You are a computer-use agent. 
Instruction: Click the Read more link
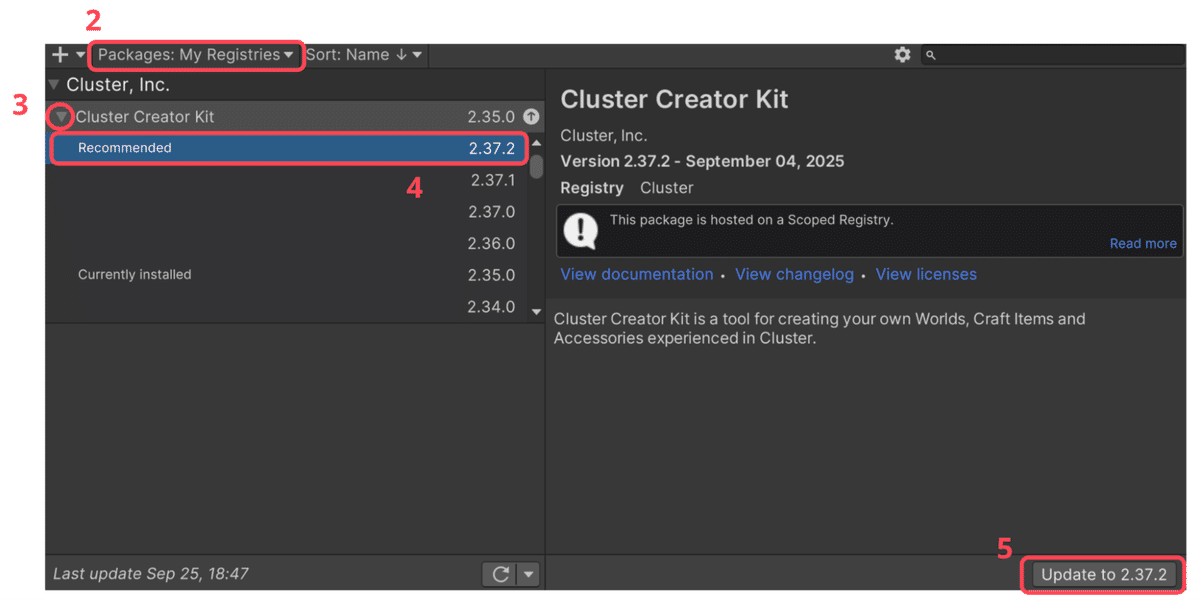(1142, 243)
